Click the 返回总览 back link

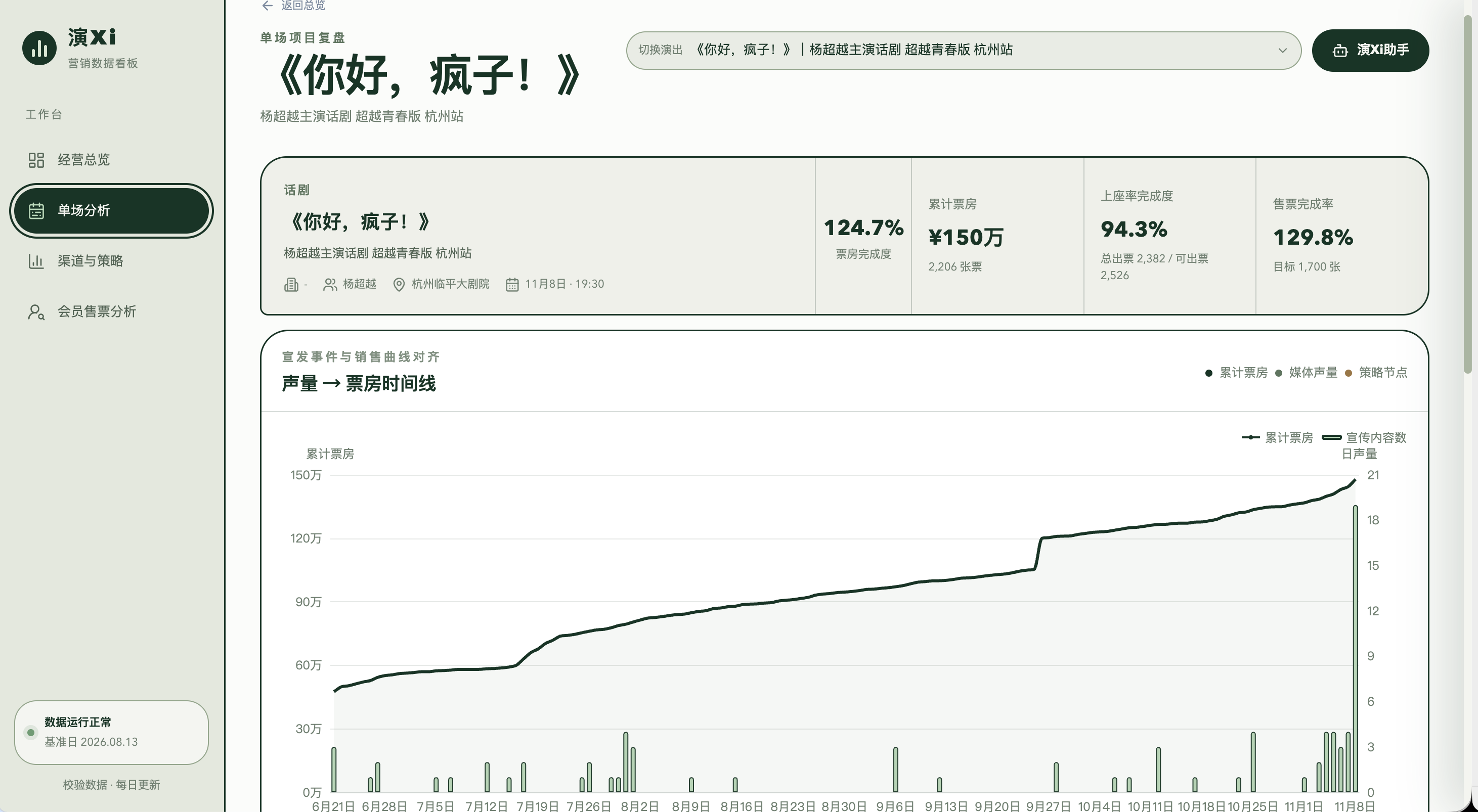[293, 6]
